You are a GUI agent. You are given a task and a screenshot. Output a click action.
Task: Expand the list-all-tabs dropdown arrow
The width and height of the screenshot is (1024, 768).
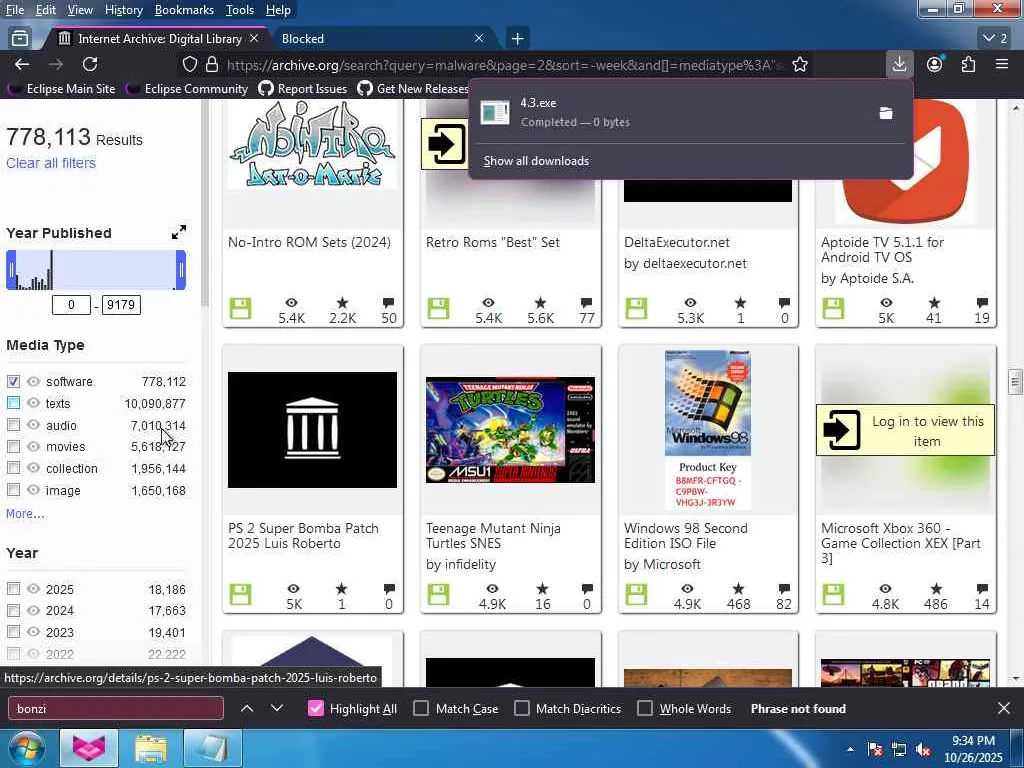pyautogui.click(x=996, y=39)
